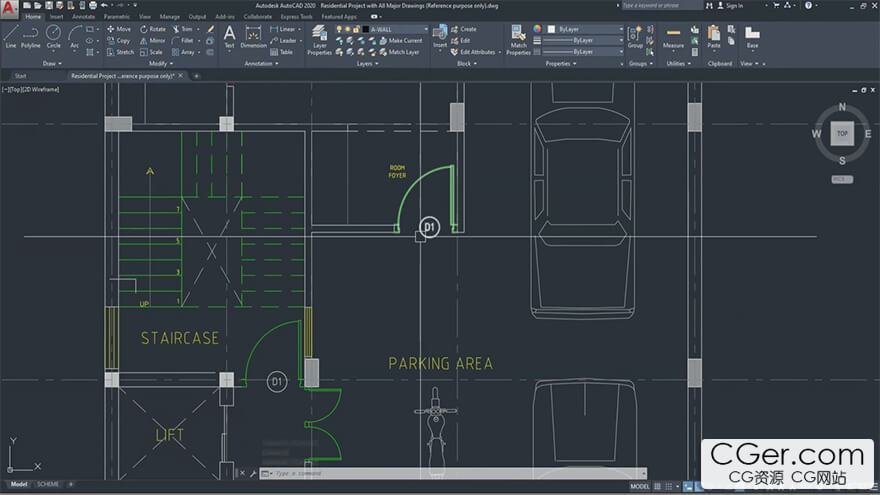Click Sign In button
This screenshot has height=495, width=880.
730,6
